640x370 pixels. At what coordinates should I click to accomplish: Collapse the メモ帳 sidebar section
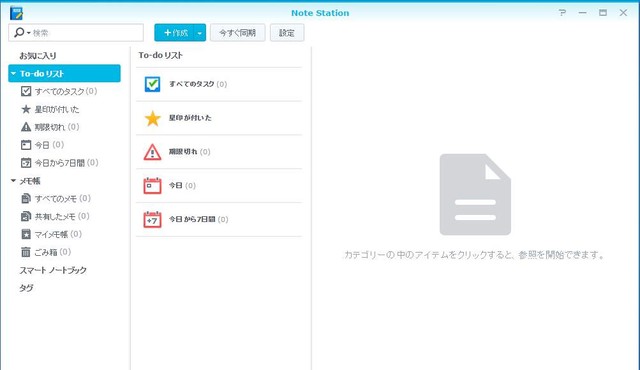(13, 180)
